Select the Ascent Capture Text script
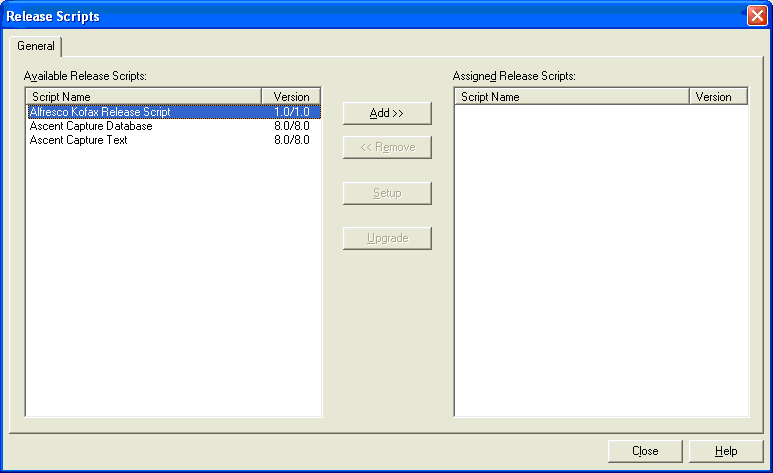 click(79, 140)
